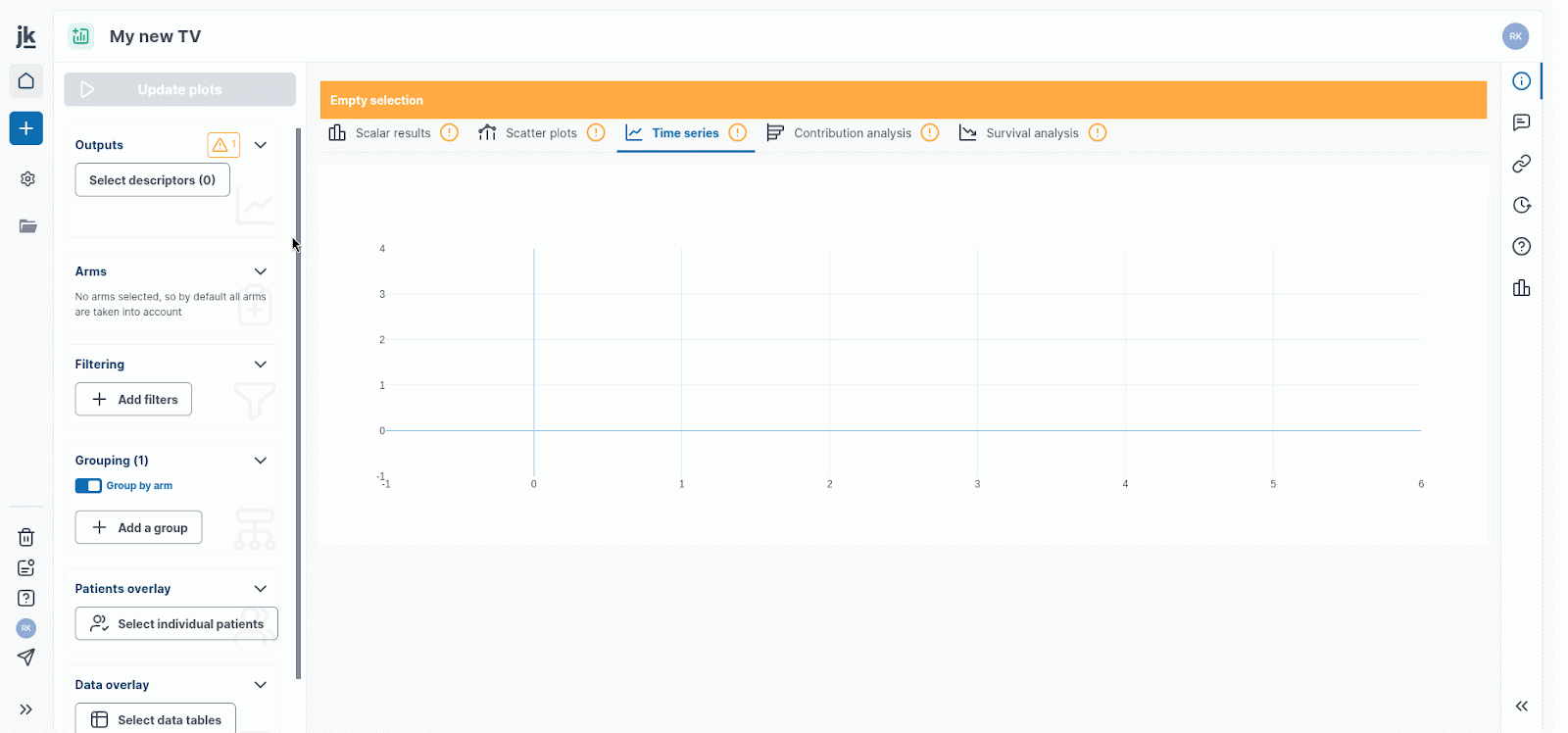Click the link icon on right panel
The image size is (1568, 733).
1521,164
